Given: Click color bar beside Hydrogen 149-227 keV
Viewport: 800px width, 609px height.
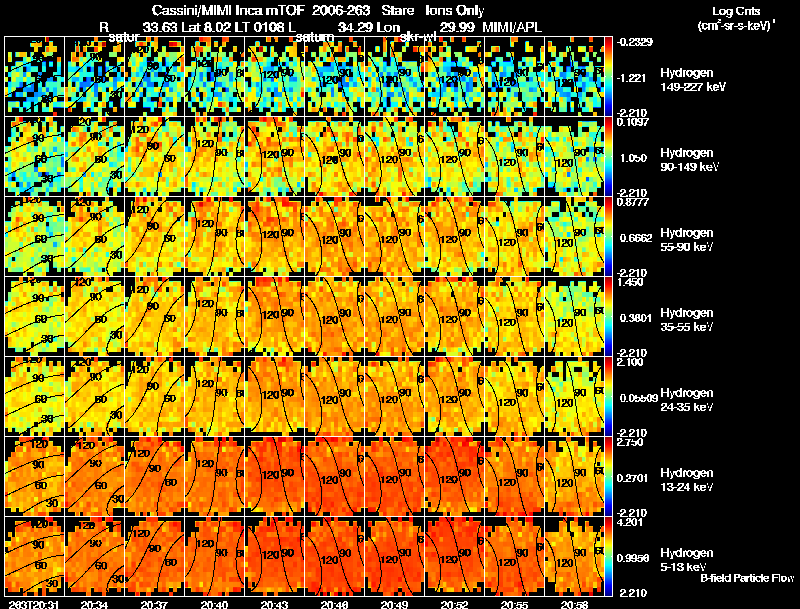Looking at the screenshot, I should (608, 77).
